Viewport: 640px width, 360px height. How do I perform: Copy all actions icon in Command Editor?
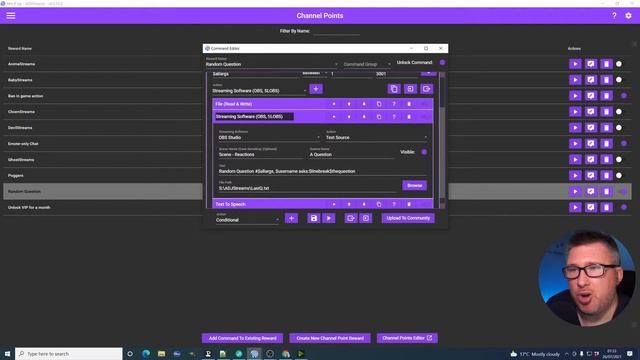[x=394, y=89]
